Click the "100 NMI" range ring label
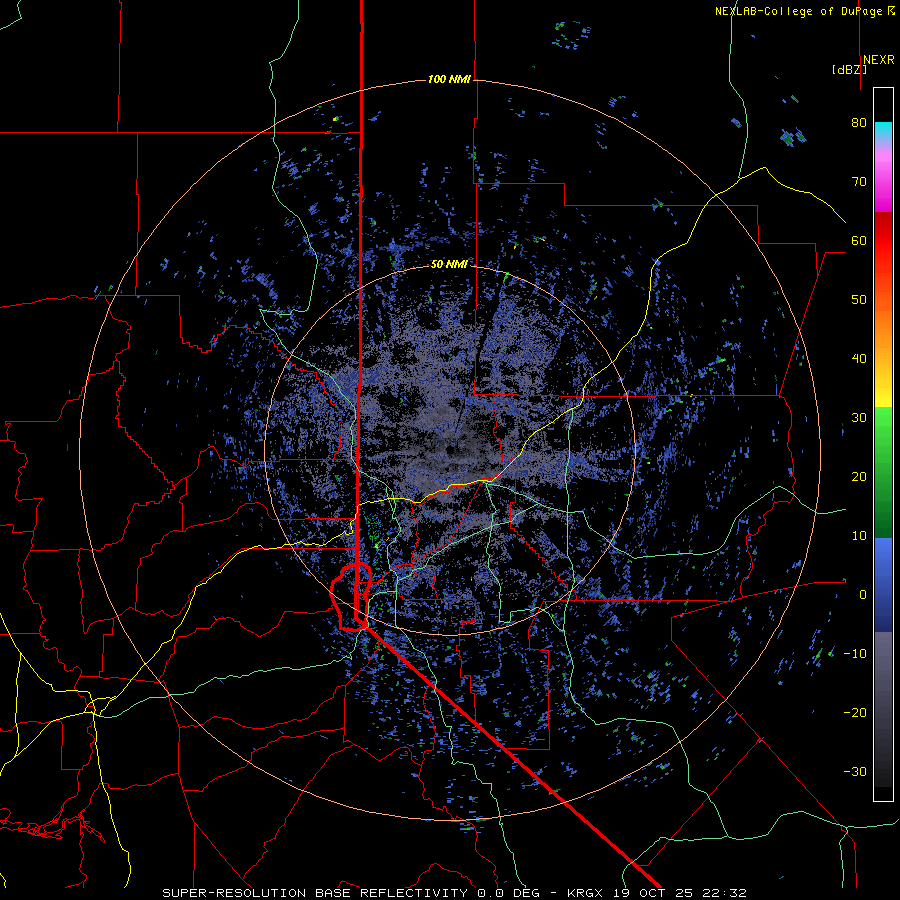 tap(449, 79)
